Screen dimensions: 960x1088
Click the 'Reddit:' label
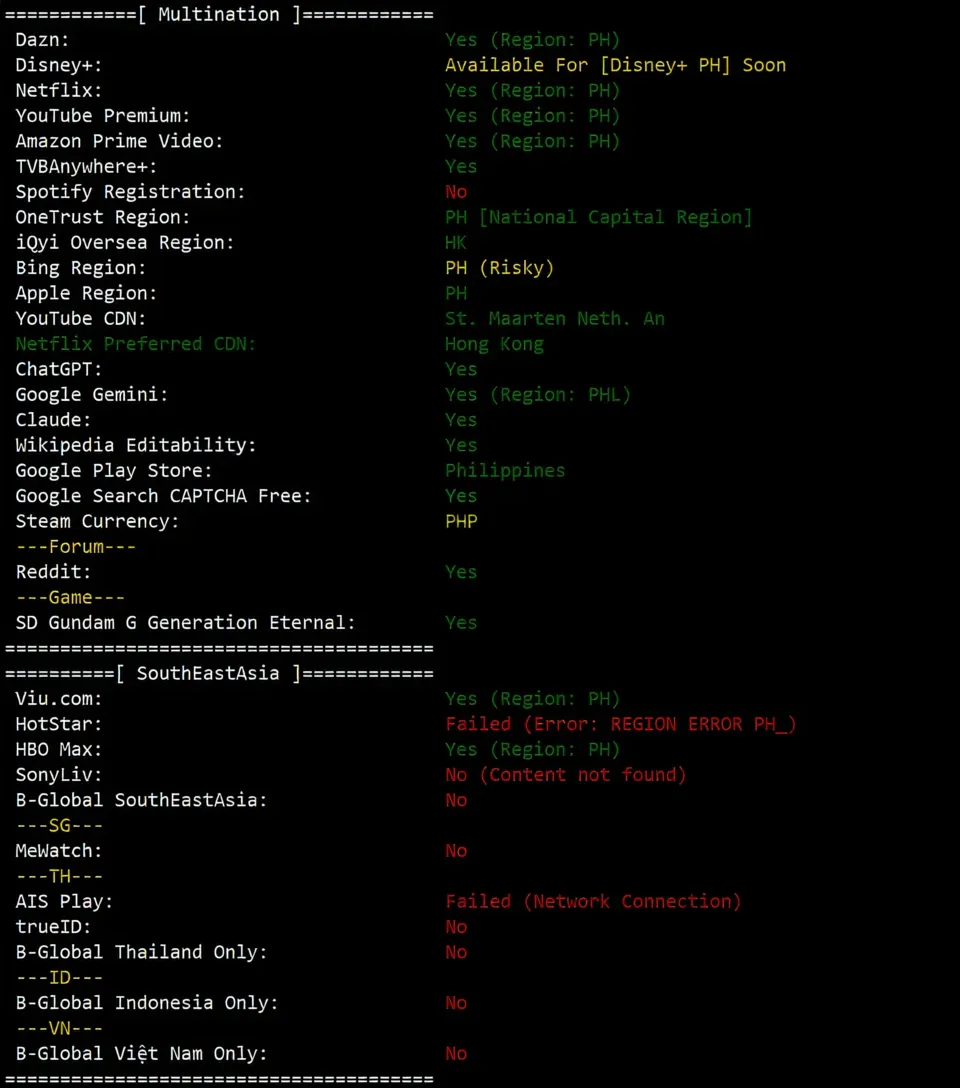coord(53,572)
